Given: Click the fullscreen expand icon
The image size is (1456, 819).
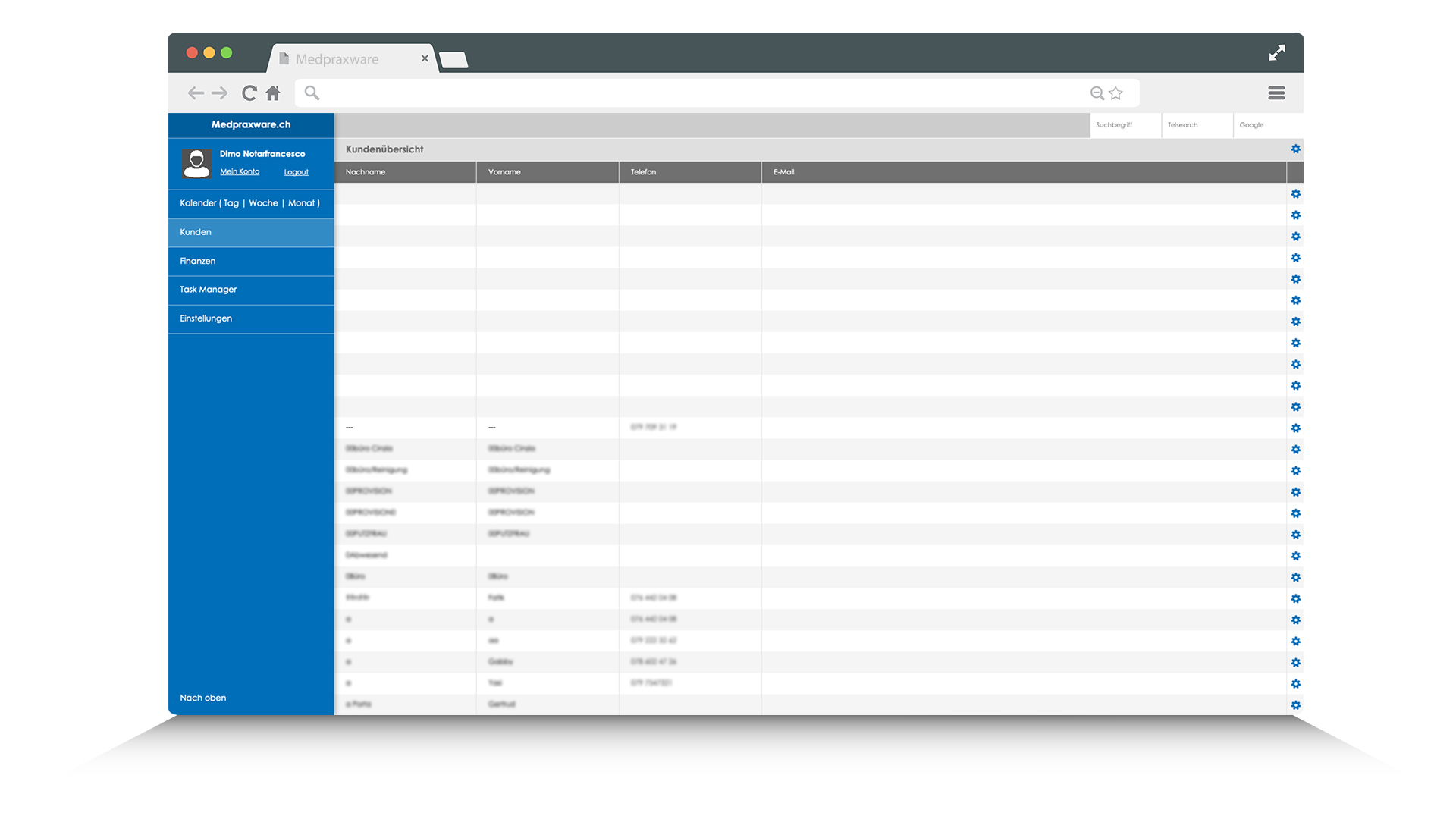Looking at the screenshot, I should (1277, 53).
